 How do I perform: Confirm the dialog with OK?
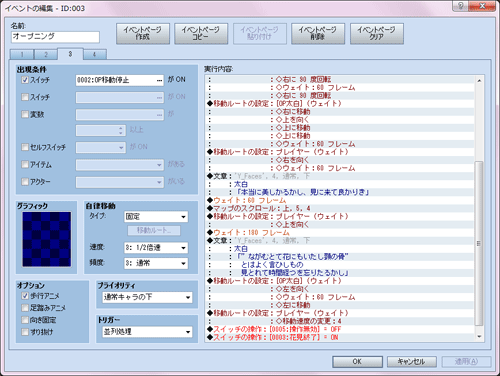[357, 362]
